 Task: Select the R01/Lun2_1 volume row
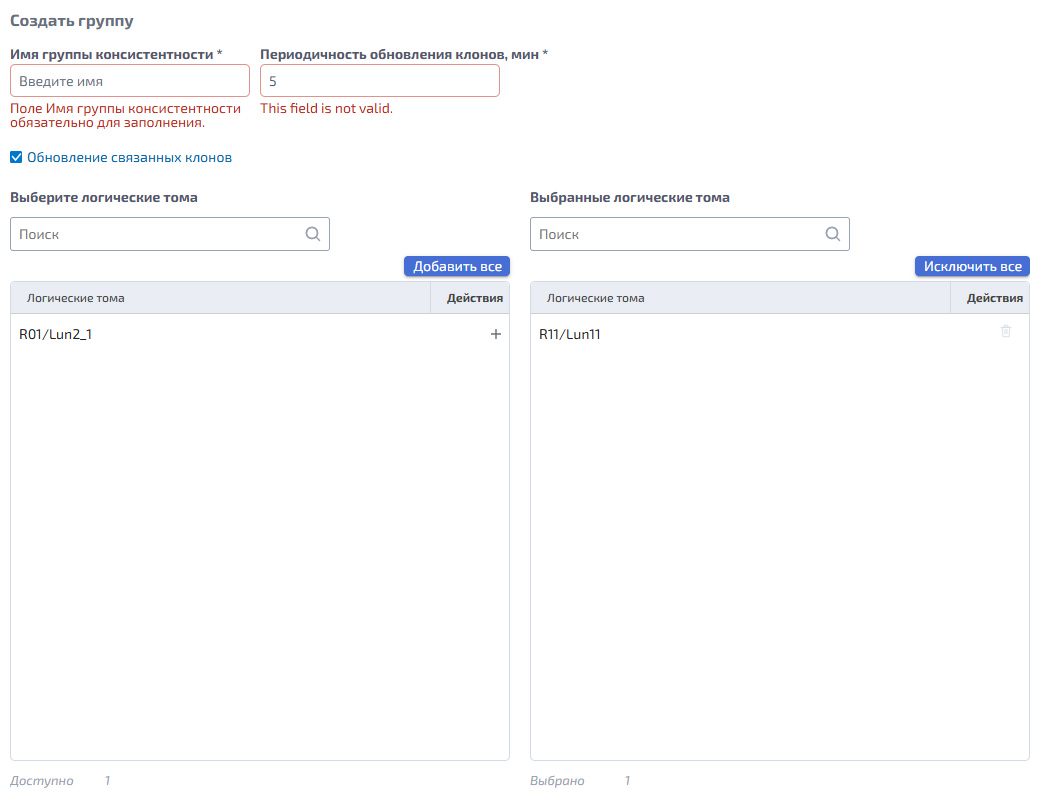point(260,334)
